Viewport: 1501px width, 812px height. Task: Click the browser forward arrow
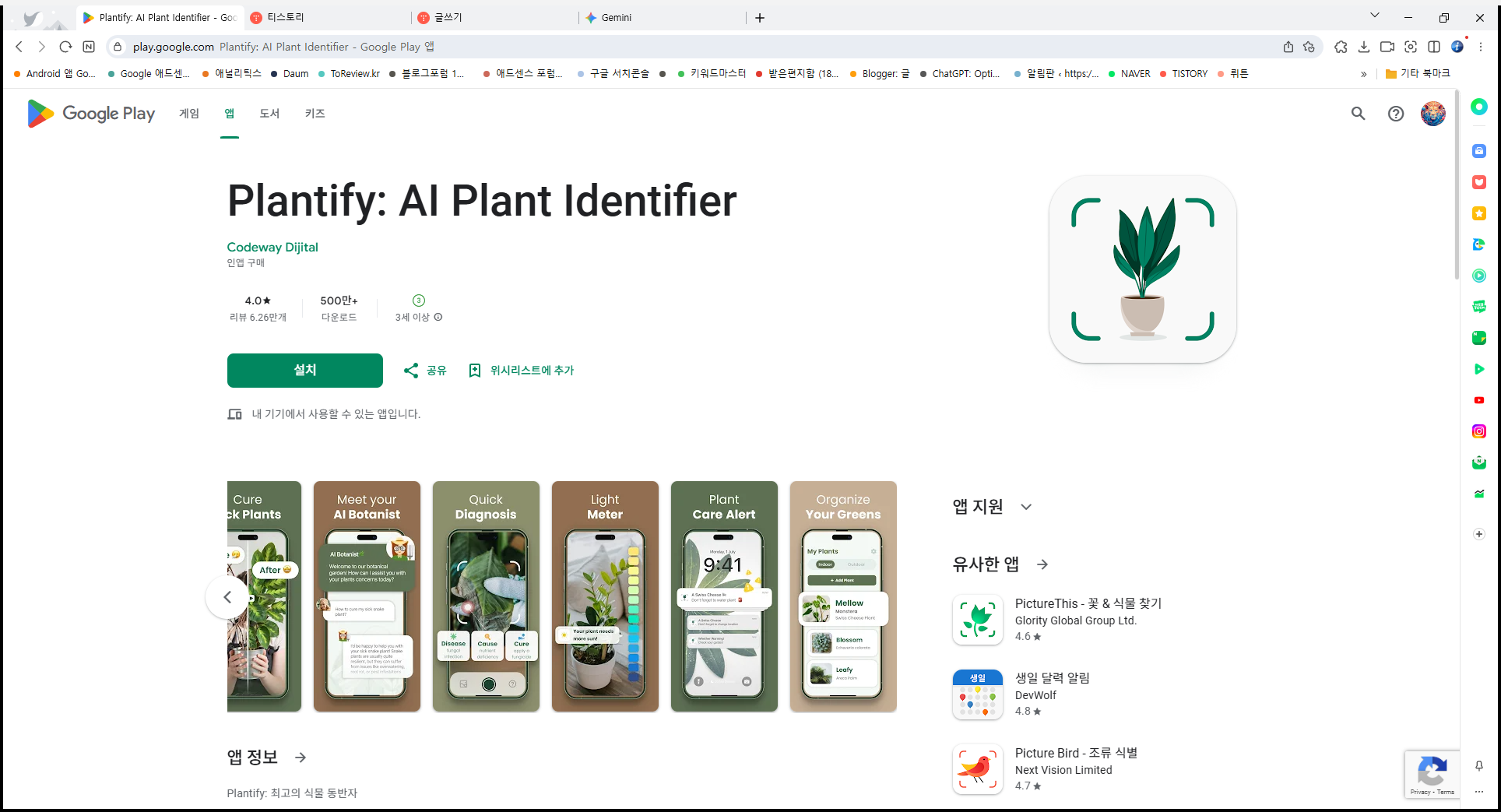pos(42,47)
